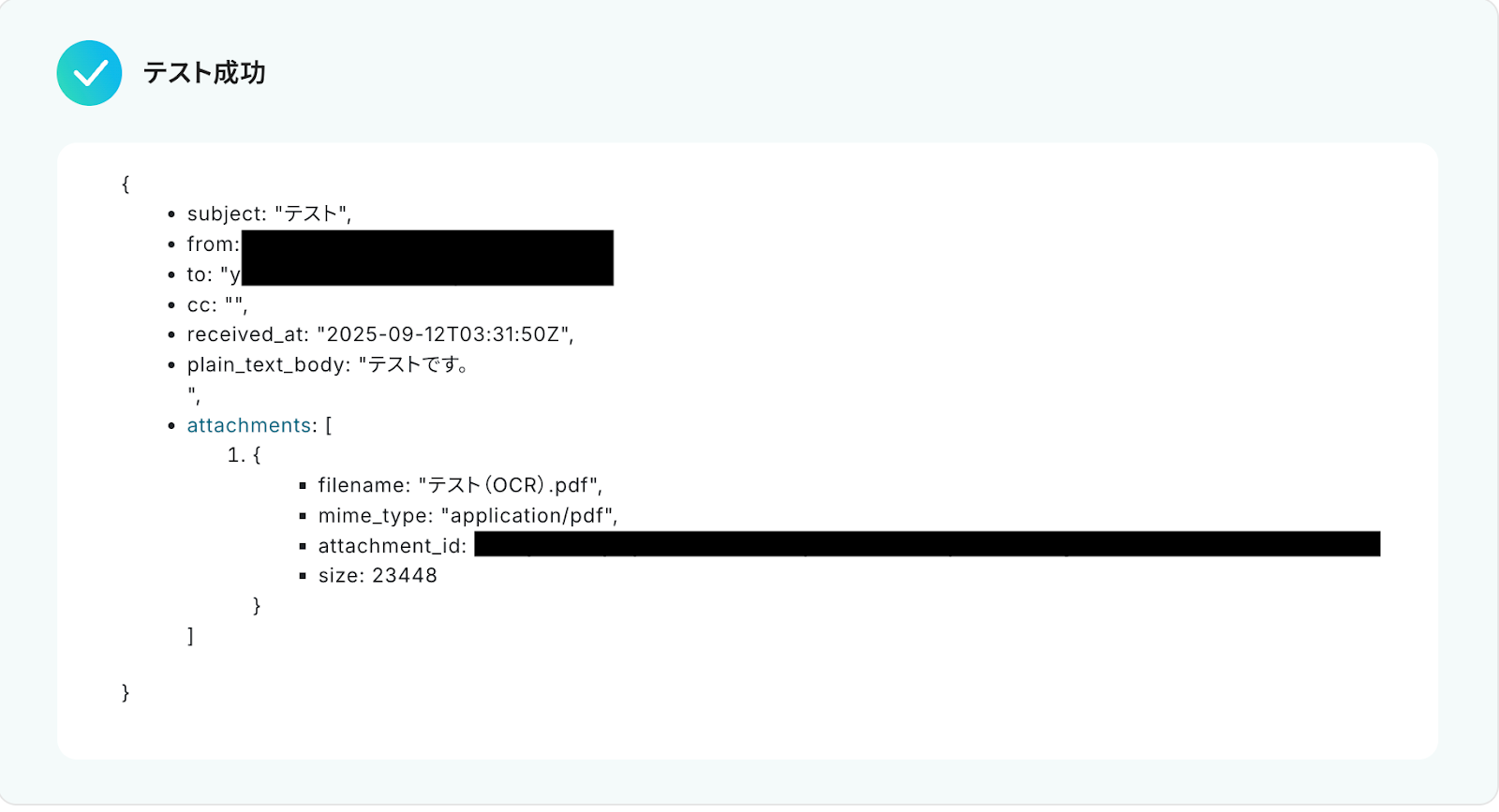This screenshot has width=1499, height=812.
Task: Select the subject field line
Action: tap(269, 214)
